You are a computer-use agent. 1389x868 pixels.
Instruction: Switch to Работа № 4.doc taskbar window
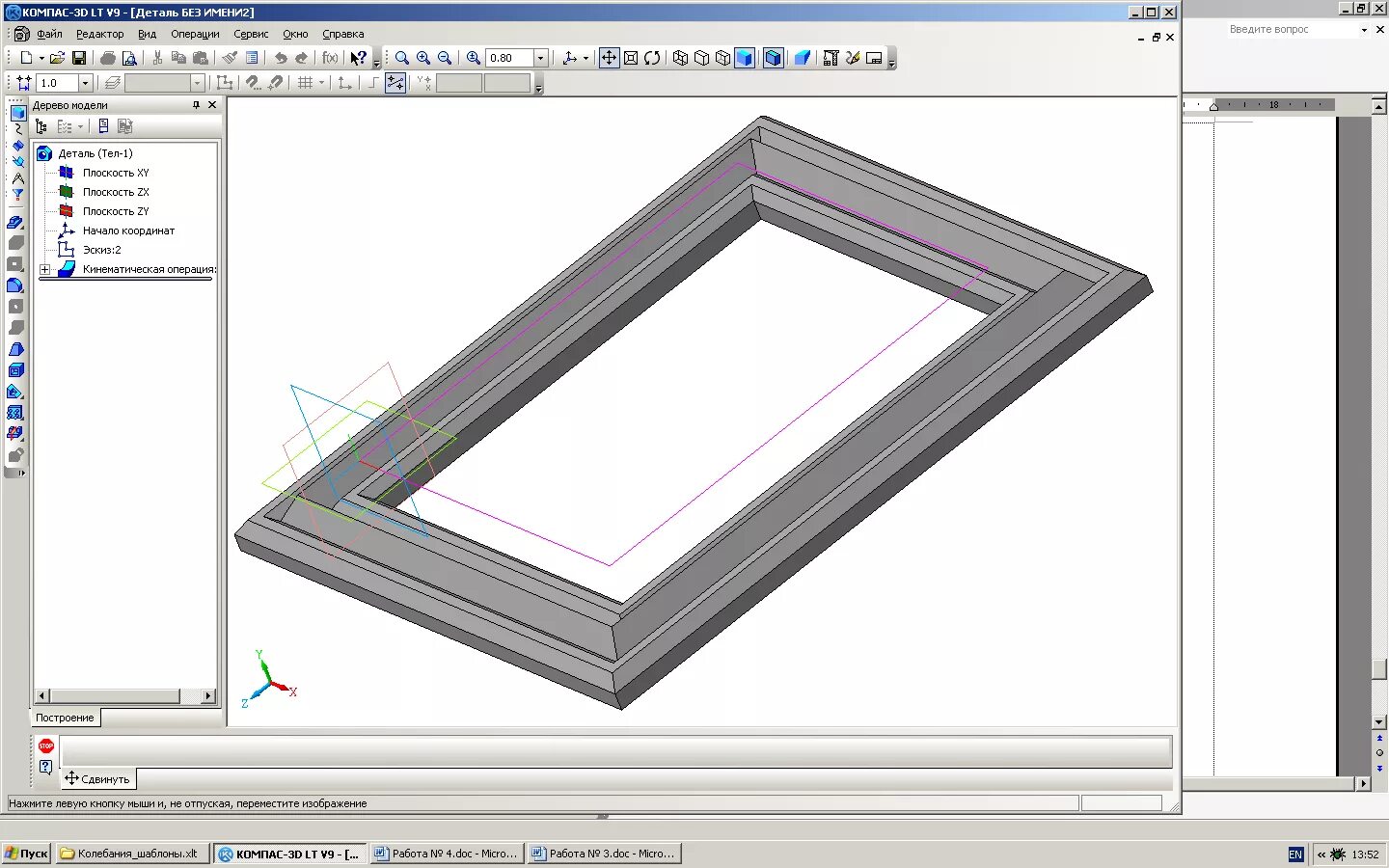pos(447,854)
